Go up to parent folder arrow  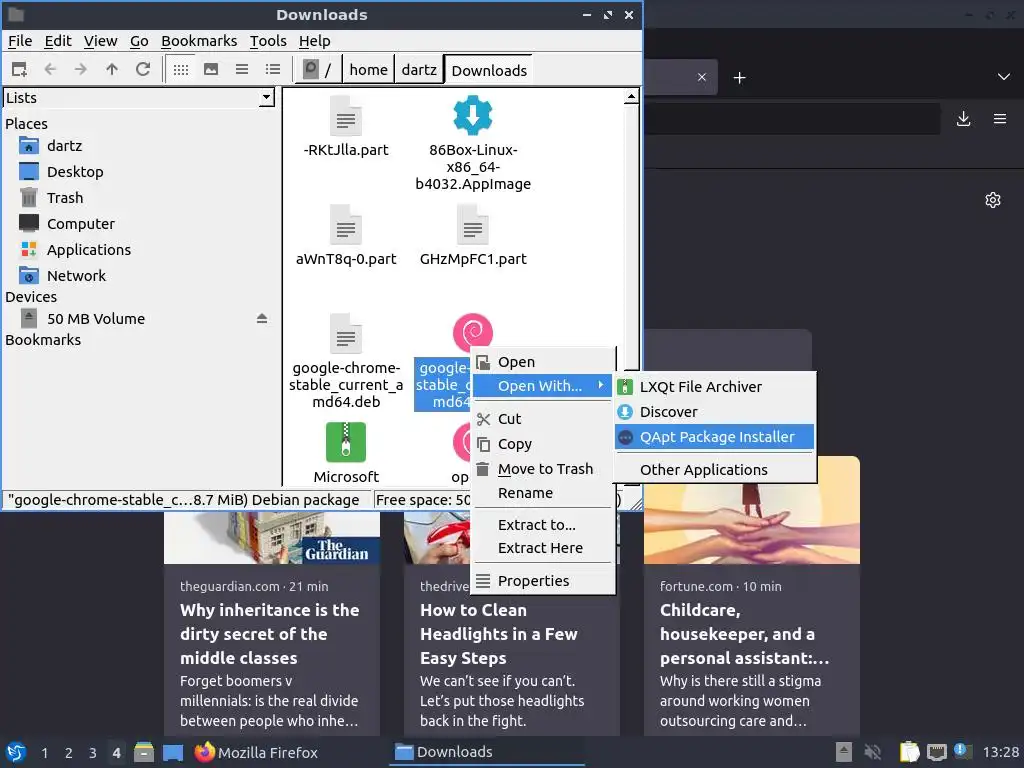[x=112, y=69]
